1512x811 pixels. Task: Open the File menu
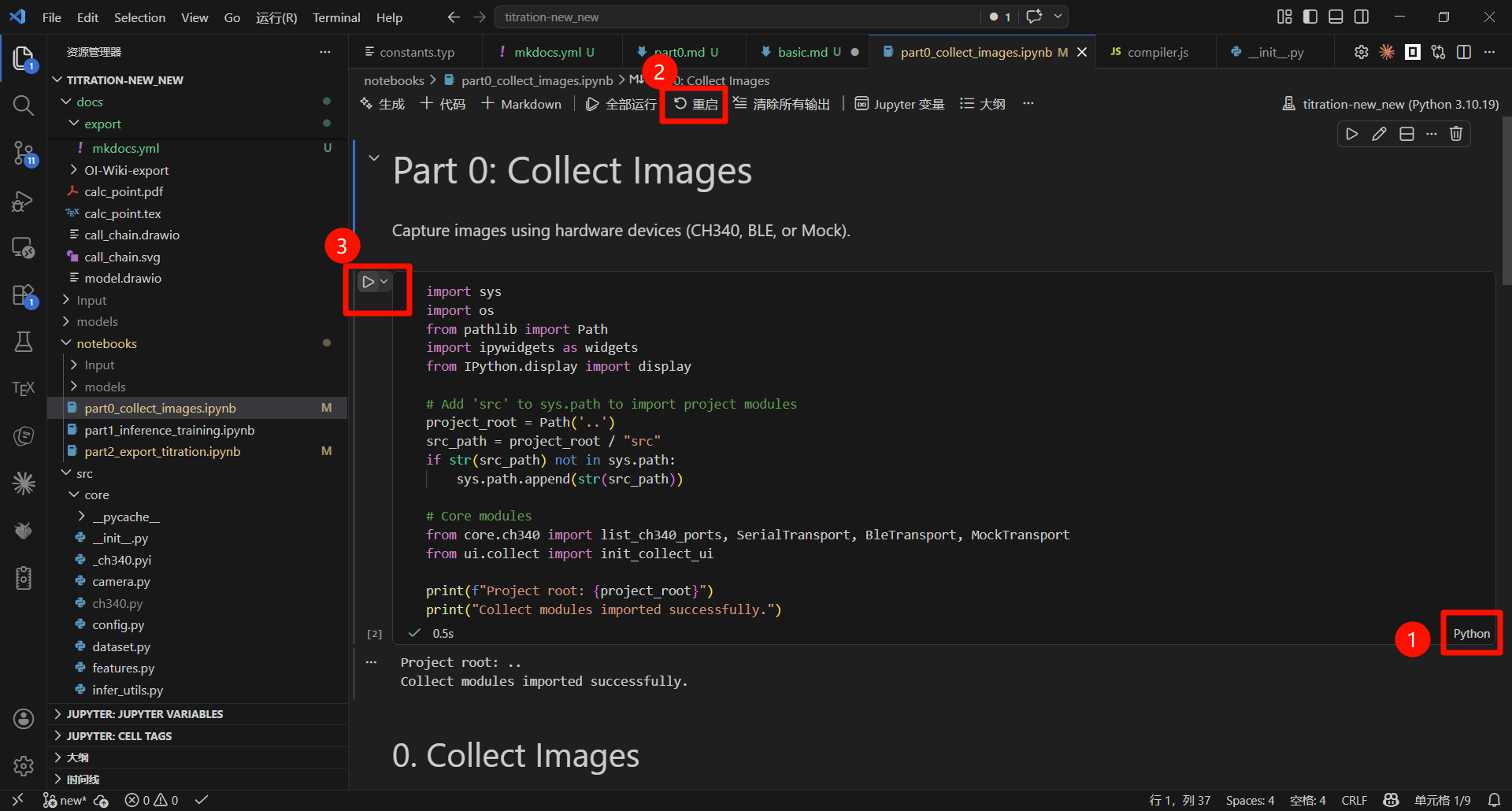pyautogui.click(x=51, y=17)
